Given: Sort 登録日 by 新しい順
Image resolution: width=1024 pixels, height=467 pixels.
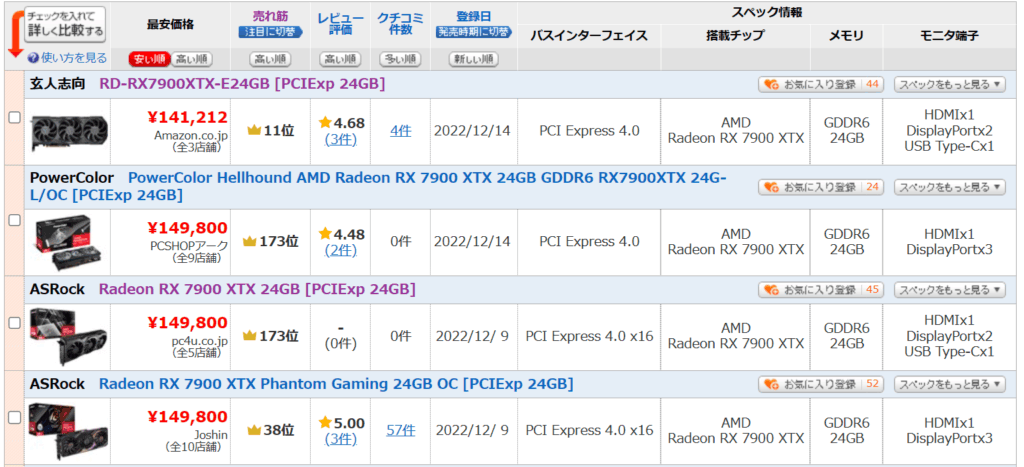Looking at the screenshot, I should pos(473,59).
